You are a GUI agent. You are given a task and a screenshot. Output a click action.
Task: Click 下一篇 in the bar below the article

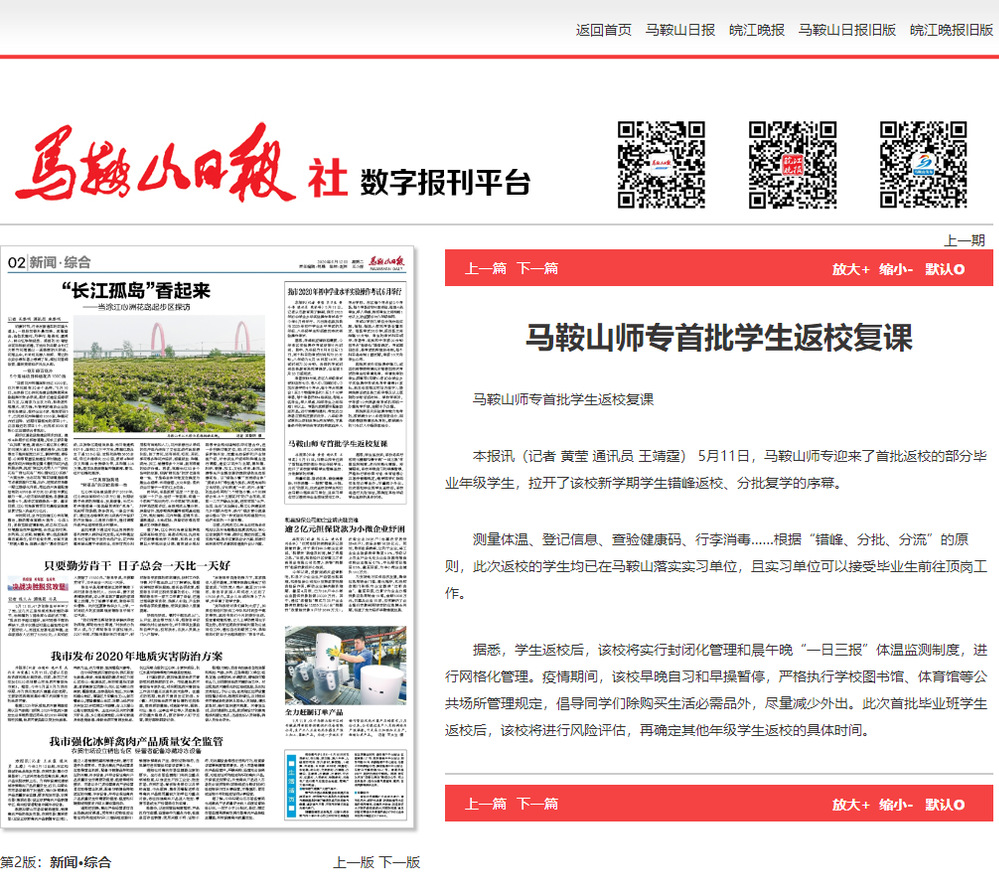pyautogui.click(x=537, y=804)
